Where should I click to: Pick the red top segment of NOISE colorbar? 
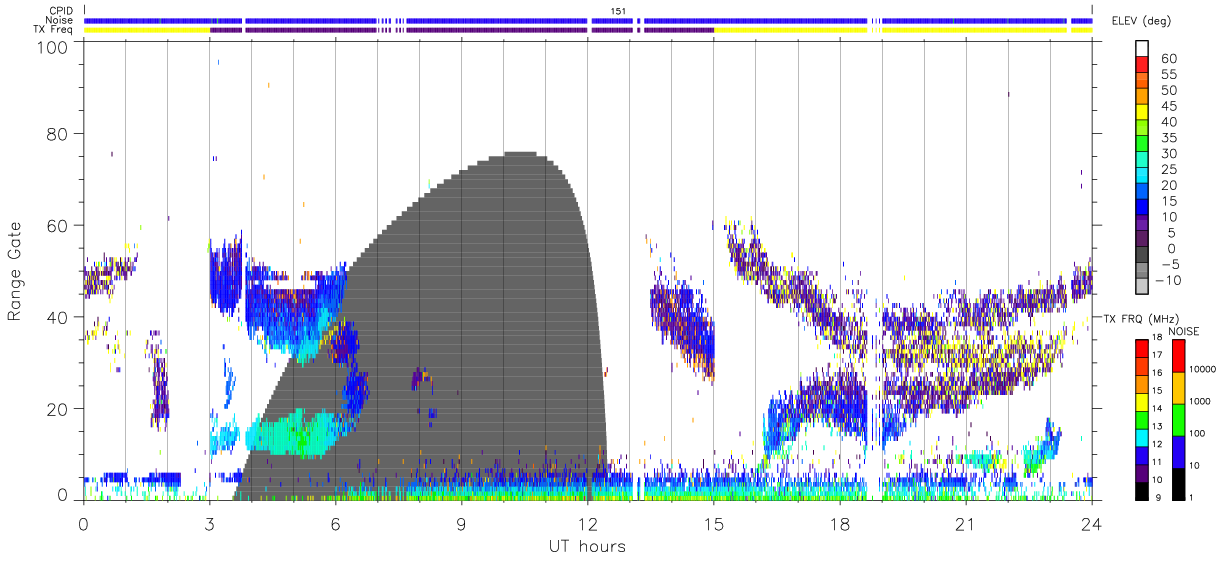[x=1179, y=355]
